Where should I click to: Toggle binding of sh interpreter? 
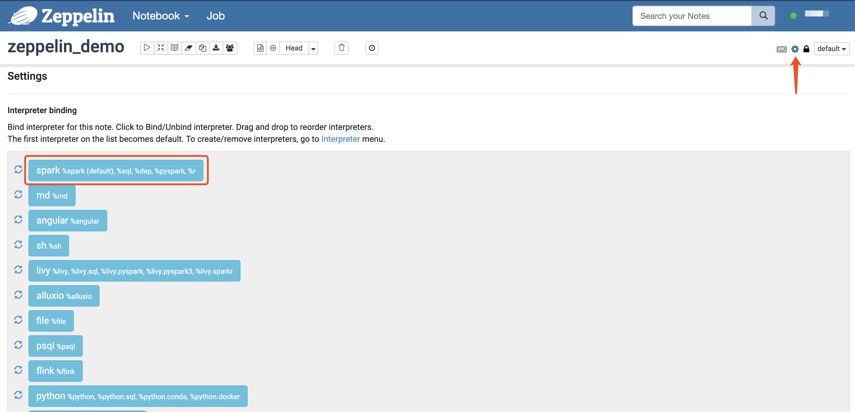click(49, 246)
